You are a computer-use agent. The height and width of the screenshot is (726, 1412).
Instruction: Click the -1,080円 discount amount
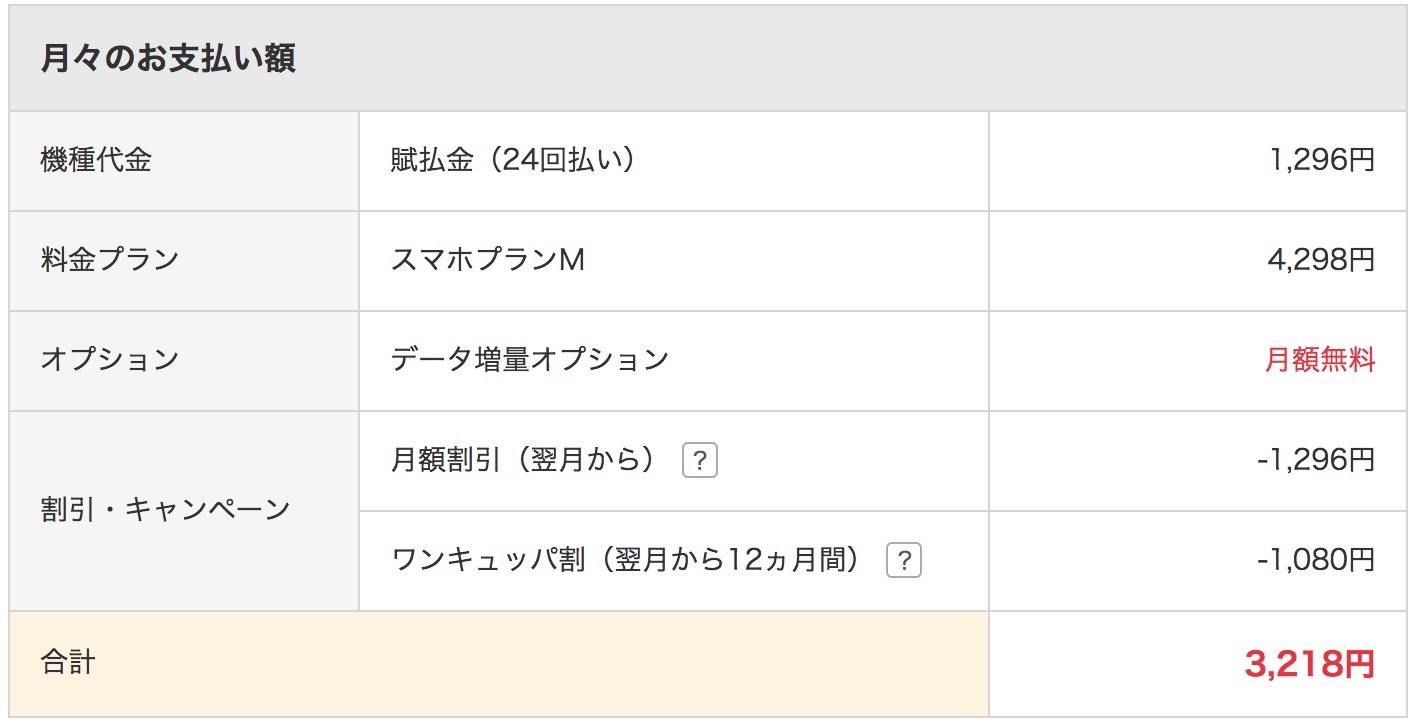point(1317,560)
